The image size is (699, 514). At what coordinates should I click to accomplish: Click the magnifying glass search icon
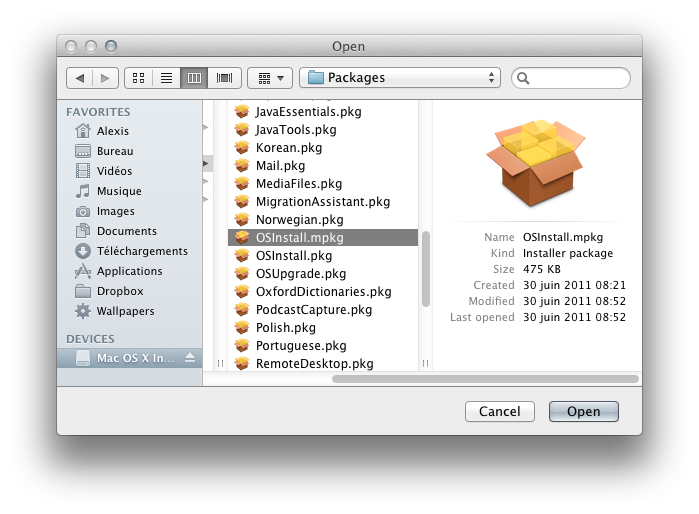click(523, 78)
